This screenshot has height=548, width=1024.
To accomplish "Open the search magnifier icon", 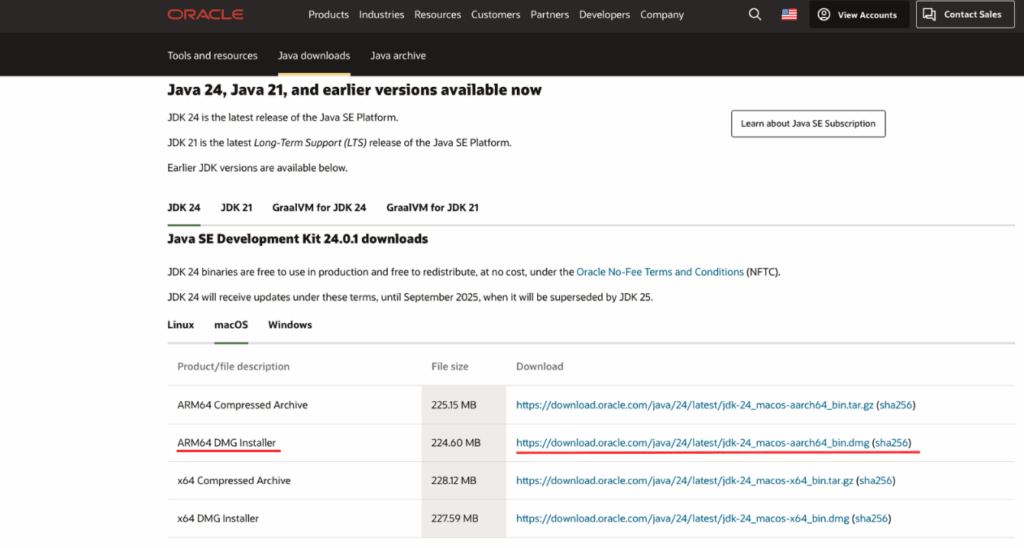I will 755,14.
